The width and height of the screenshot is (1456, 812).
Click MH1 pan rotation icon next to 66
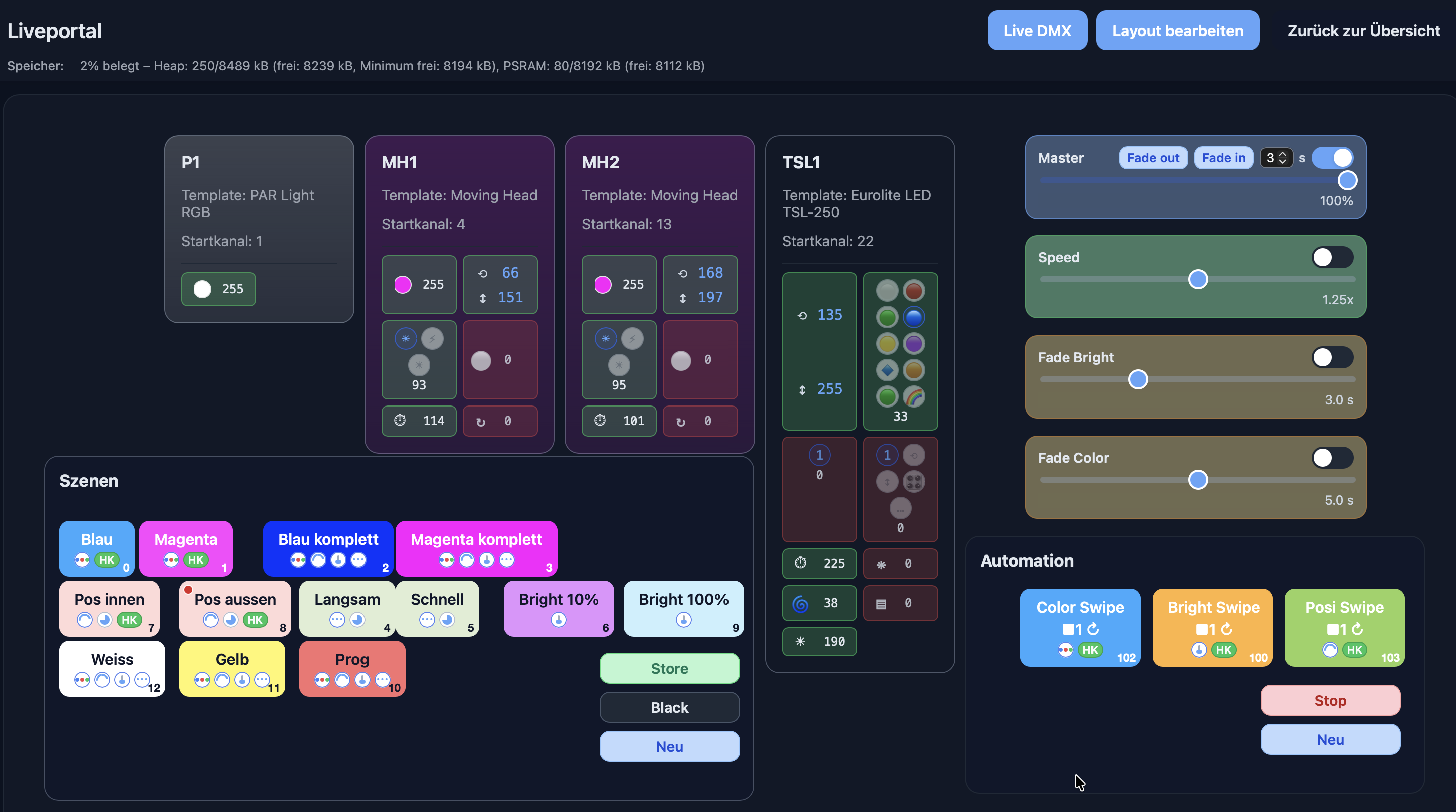point(482,273)
